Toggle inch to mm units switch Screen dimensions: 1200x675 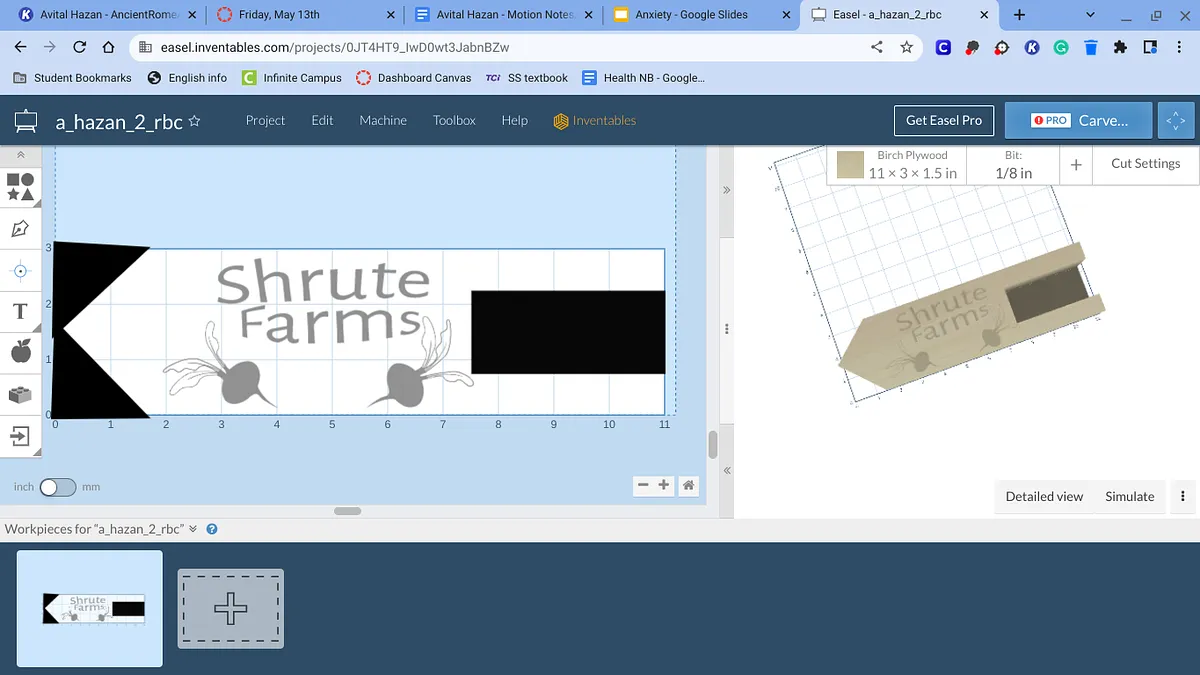click(x=58, y=487)
